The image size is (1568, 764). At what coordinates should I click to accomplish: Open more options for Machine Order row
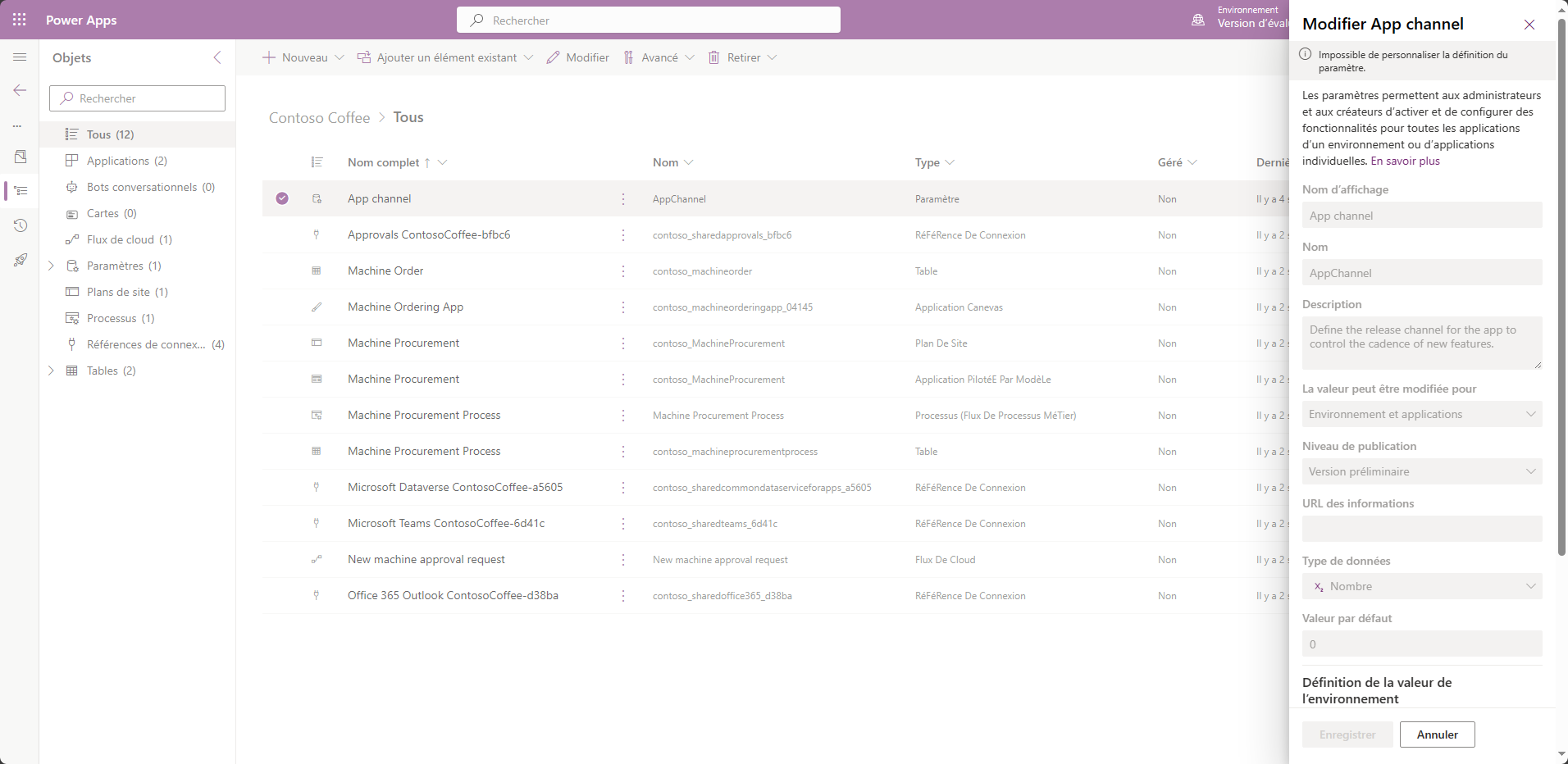click(x=623, y=271)
